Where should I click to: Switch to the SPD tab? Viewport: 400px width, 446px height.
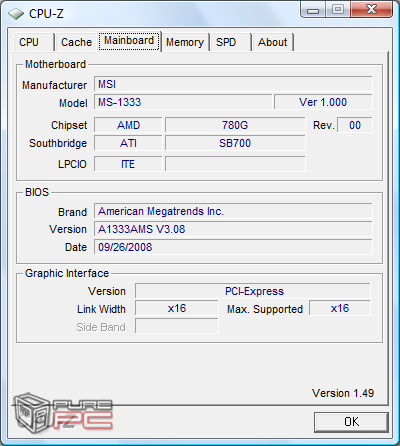coord(230,42)
